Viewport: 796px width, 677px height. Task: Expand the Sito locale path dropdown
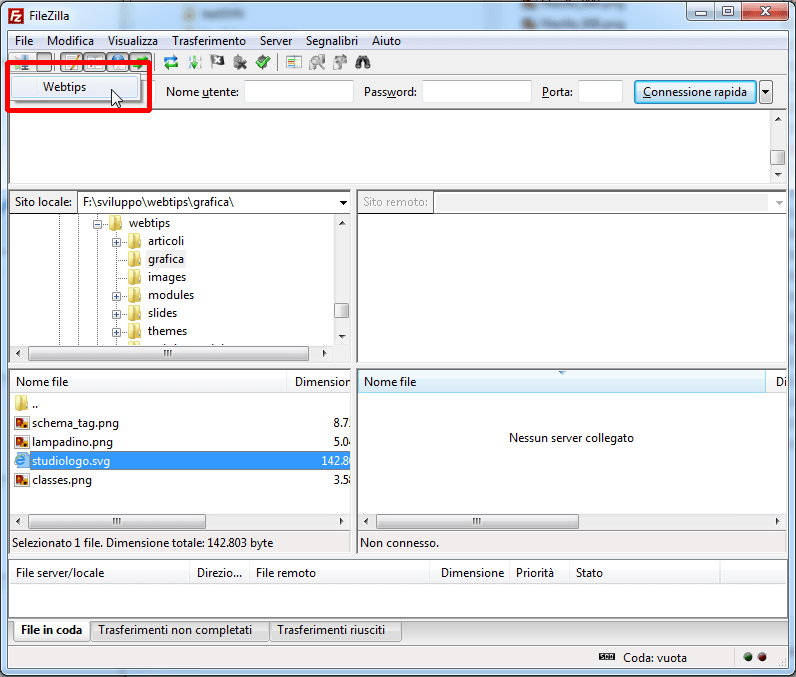pos(342,202)
